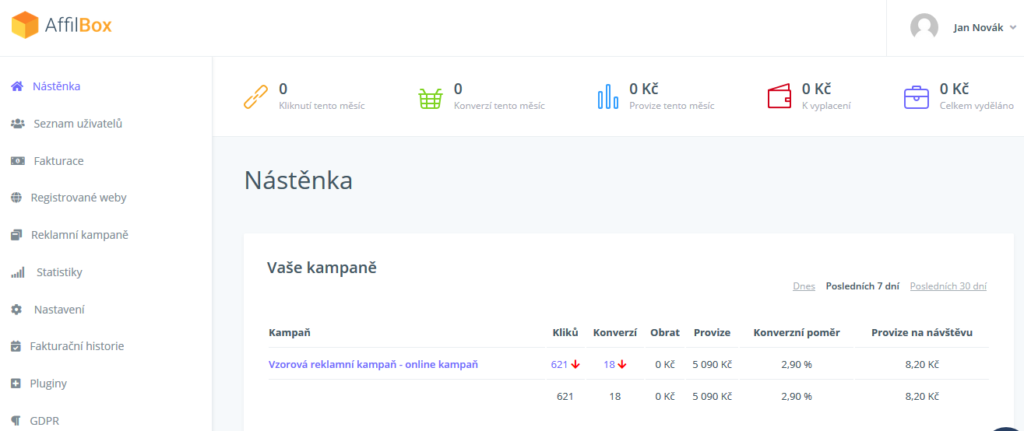Click the Celkem vyděláno label
This screenshot has width=1024, height=431.
[977, 106]
